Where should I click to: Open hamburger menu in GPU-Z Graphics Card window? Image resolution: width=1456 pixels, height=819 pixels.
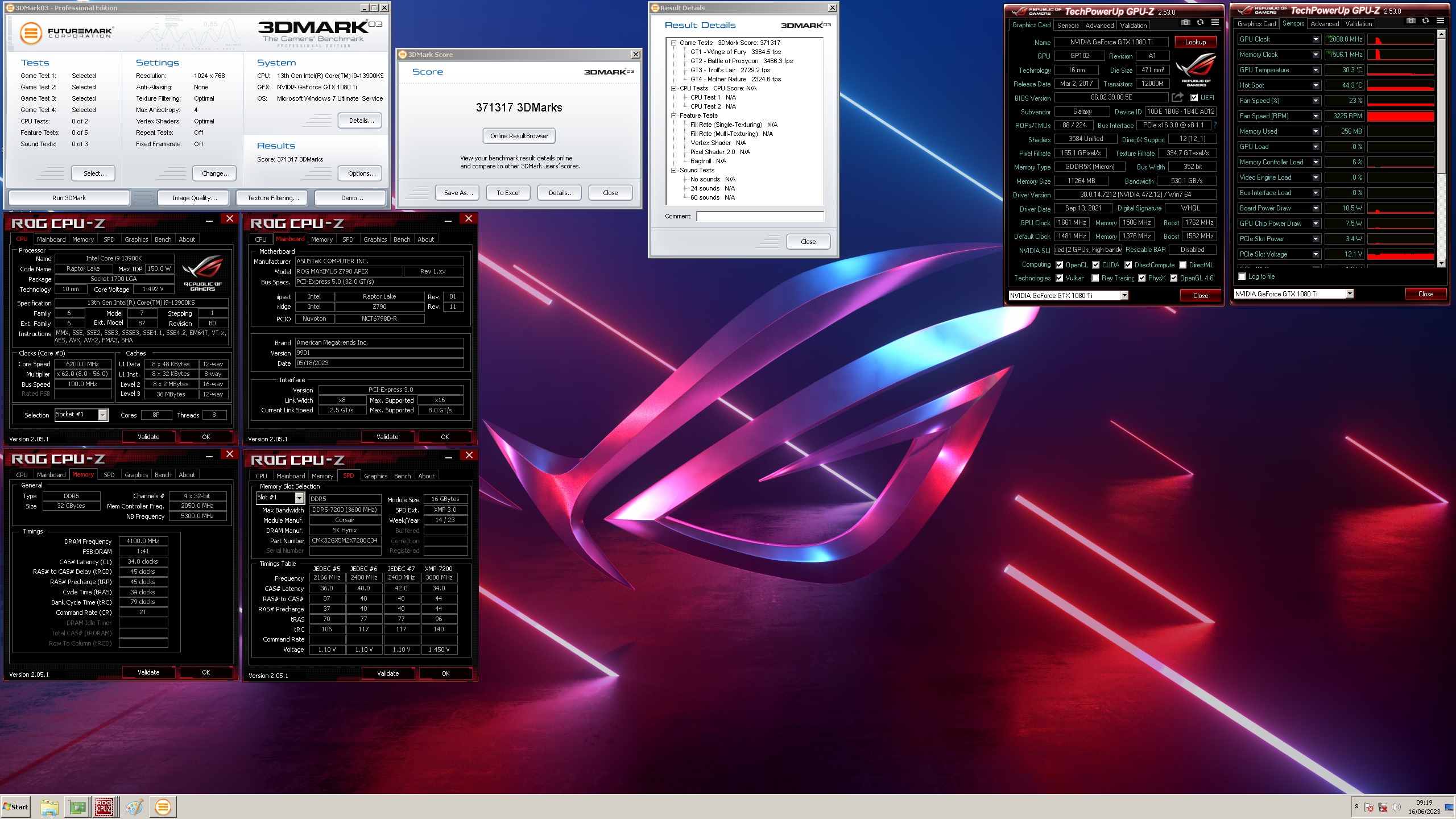(x=1215, y=23)
